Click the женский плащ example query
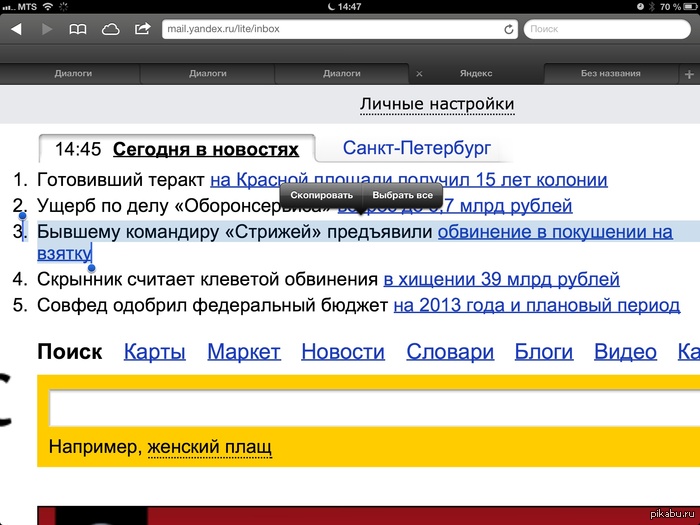The height and width of the screenshot is (525, 700). click(209, 448)
